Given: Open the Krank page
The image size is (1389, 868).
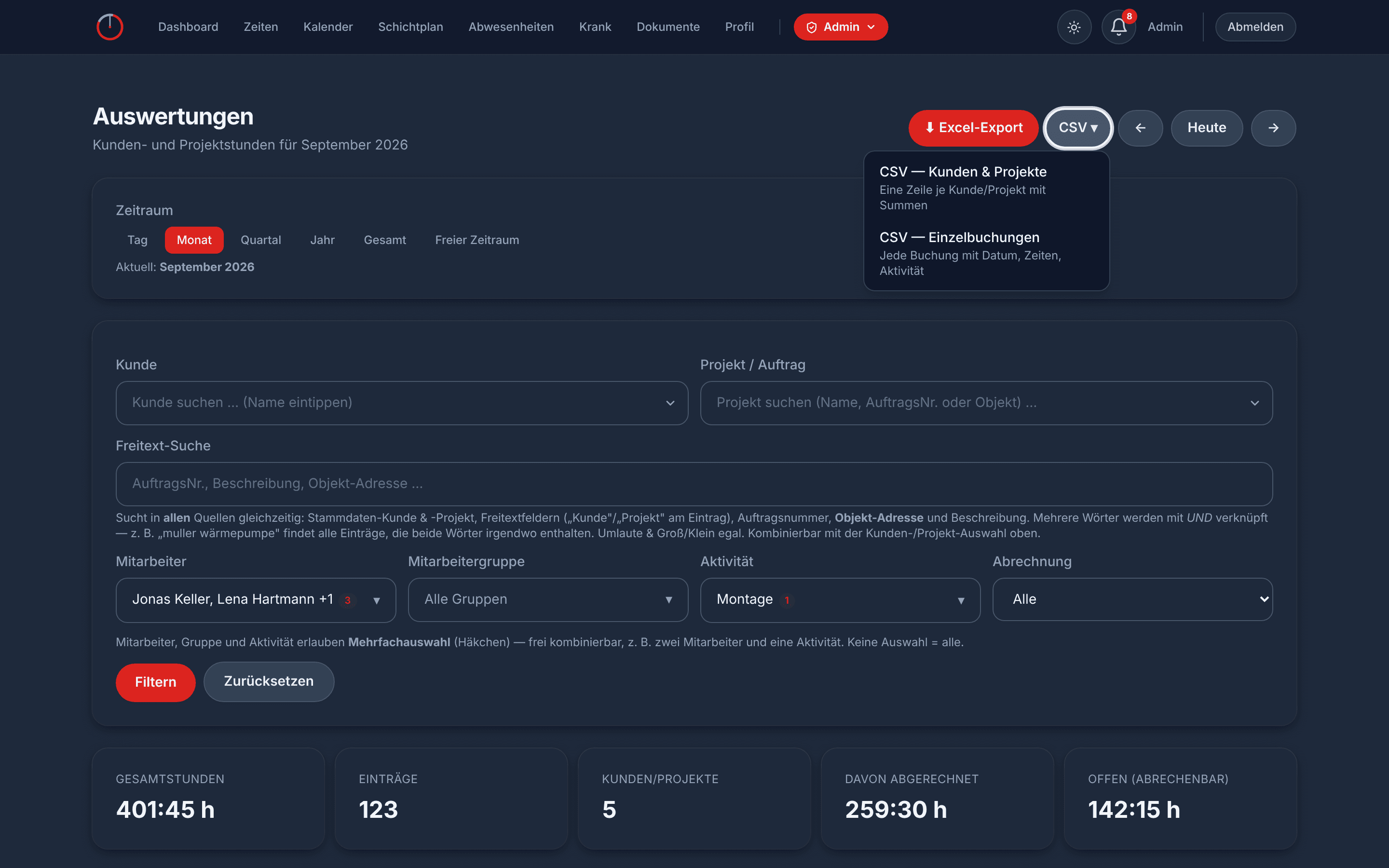Looking at the screenshot, I should tap(595, 27).
